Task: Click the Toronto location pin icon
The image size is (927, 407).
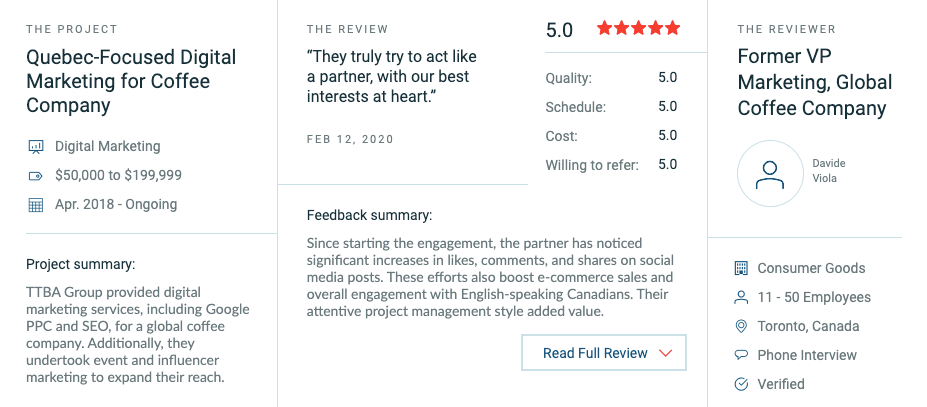Action: (x=741, y=326)
